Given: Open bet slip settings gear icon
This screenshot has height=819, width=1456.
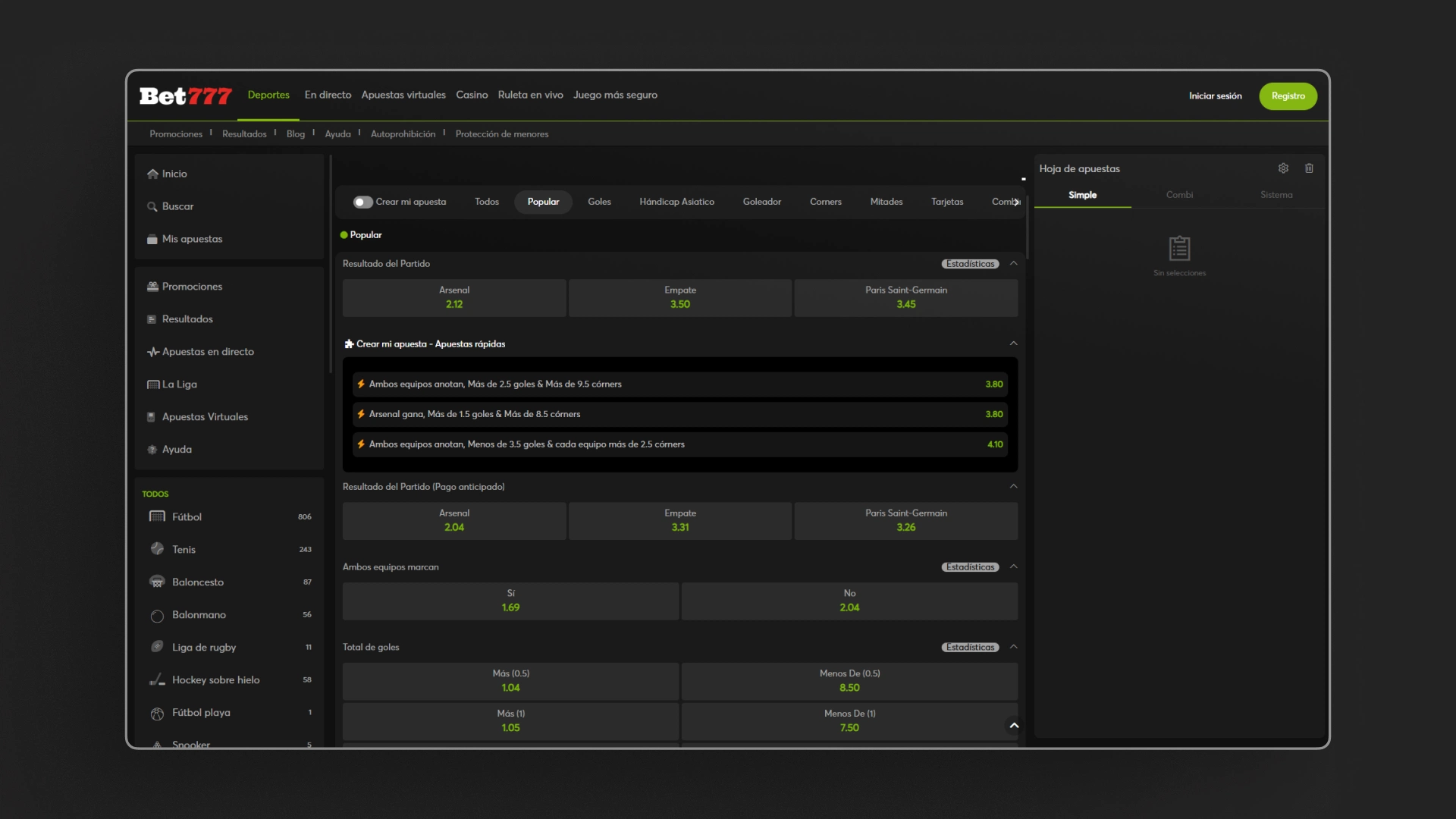Looking at the screenshot, I should click(1283, 168).
